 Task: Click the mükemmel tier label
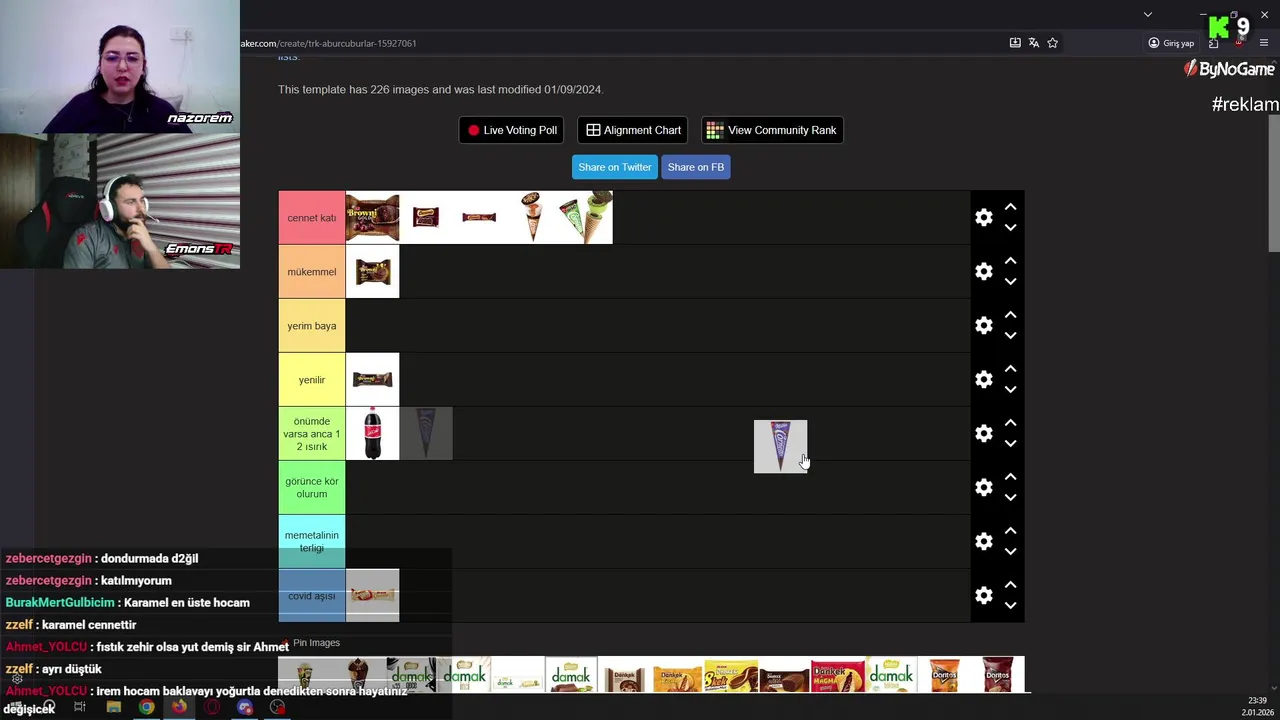(x=312, y=271)
